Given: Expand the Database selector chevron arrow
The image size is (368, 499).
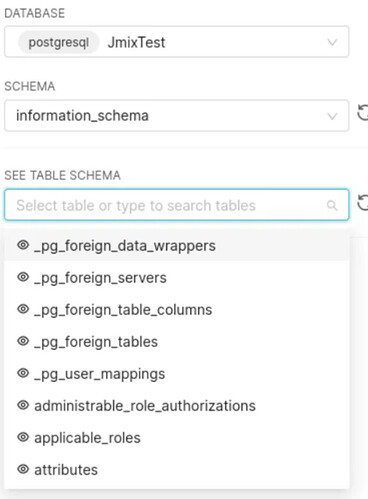Looking at the screenshot, I should point(332,42).
